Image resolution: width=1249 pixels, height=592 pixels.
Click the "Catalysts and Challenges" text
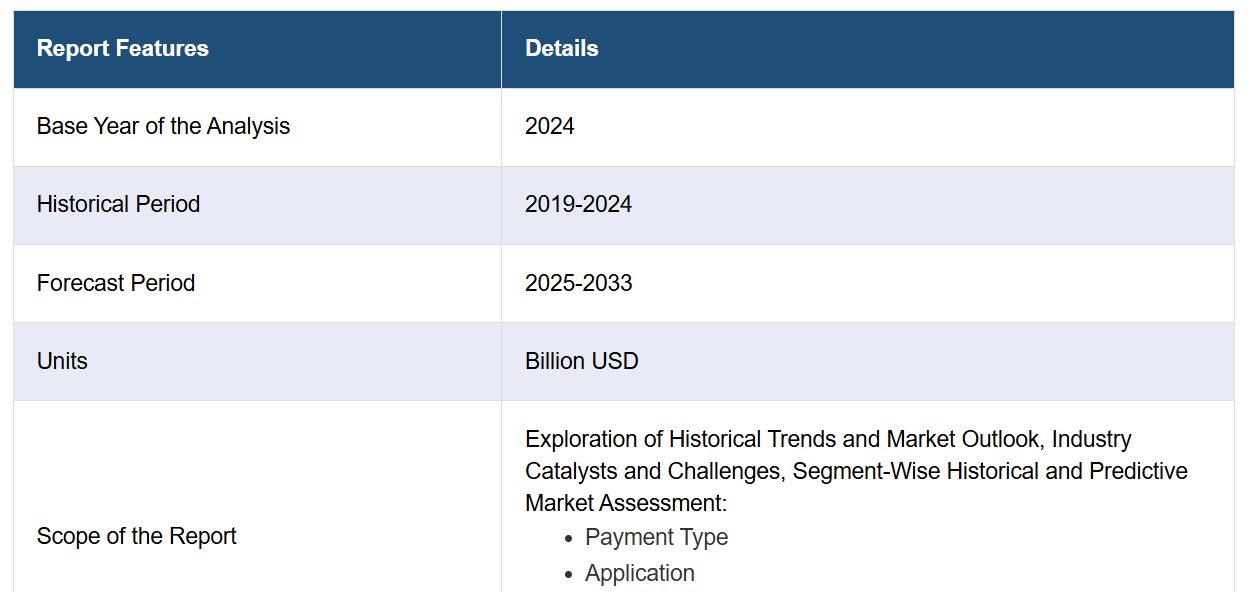656,471
